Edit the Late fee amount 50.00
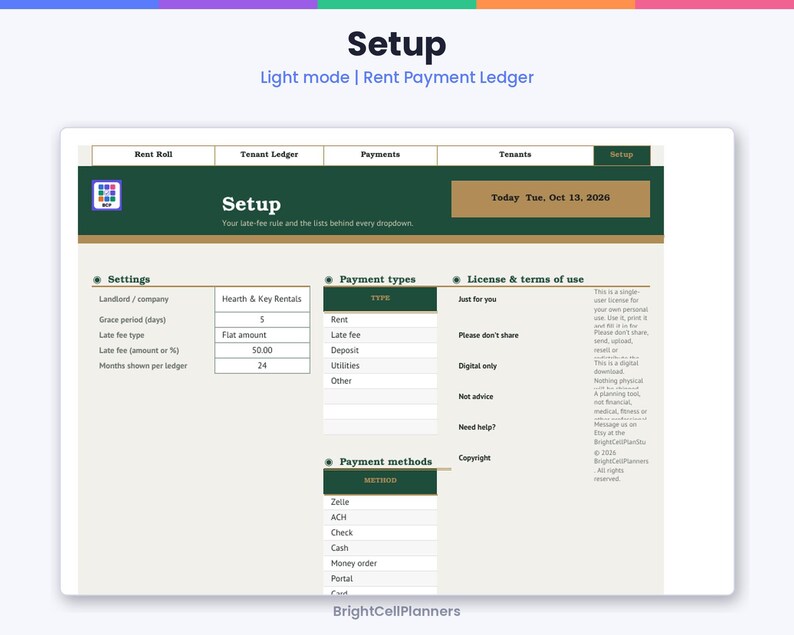The height and width of the screenshot is (635, 794). coord(262,350)
